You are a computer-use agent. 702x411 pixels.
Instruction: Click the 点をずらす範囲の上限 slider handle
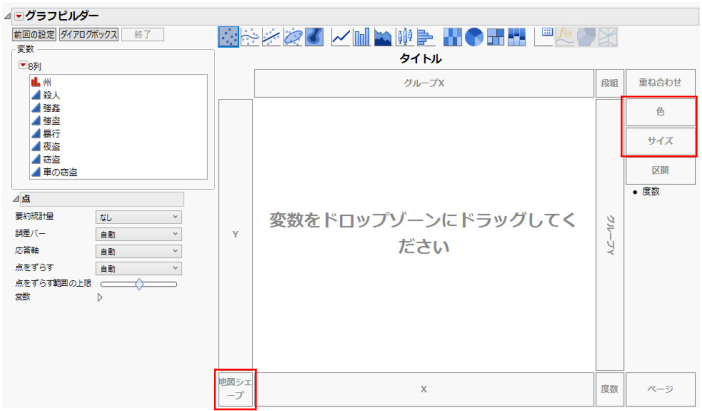coord(139,284)
